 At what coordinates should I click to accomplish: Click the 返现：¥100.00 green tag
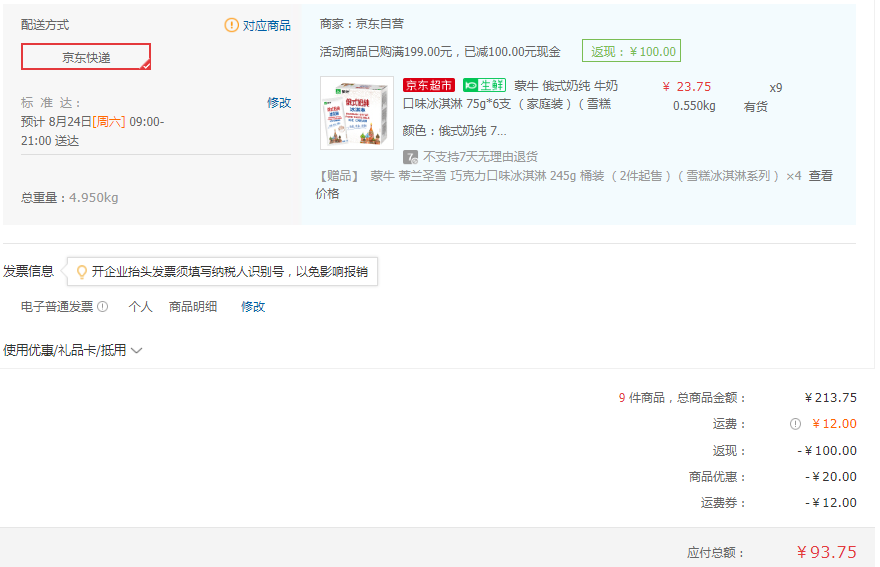pos(631,51)
